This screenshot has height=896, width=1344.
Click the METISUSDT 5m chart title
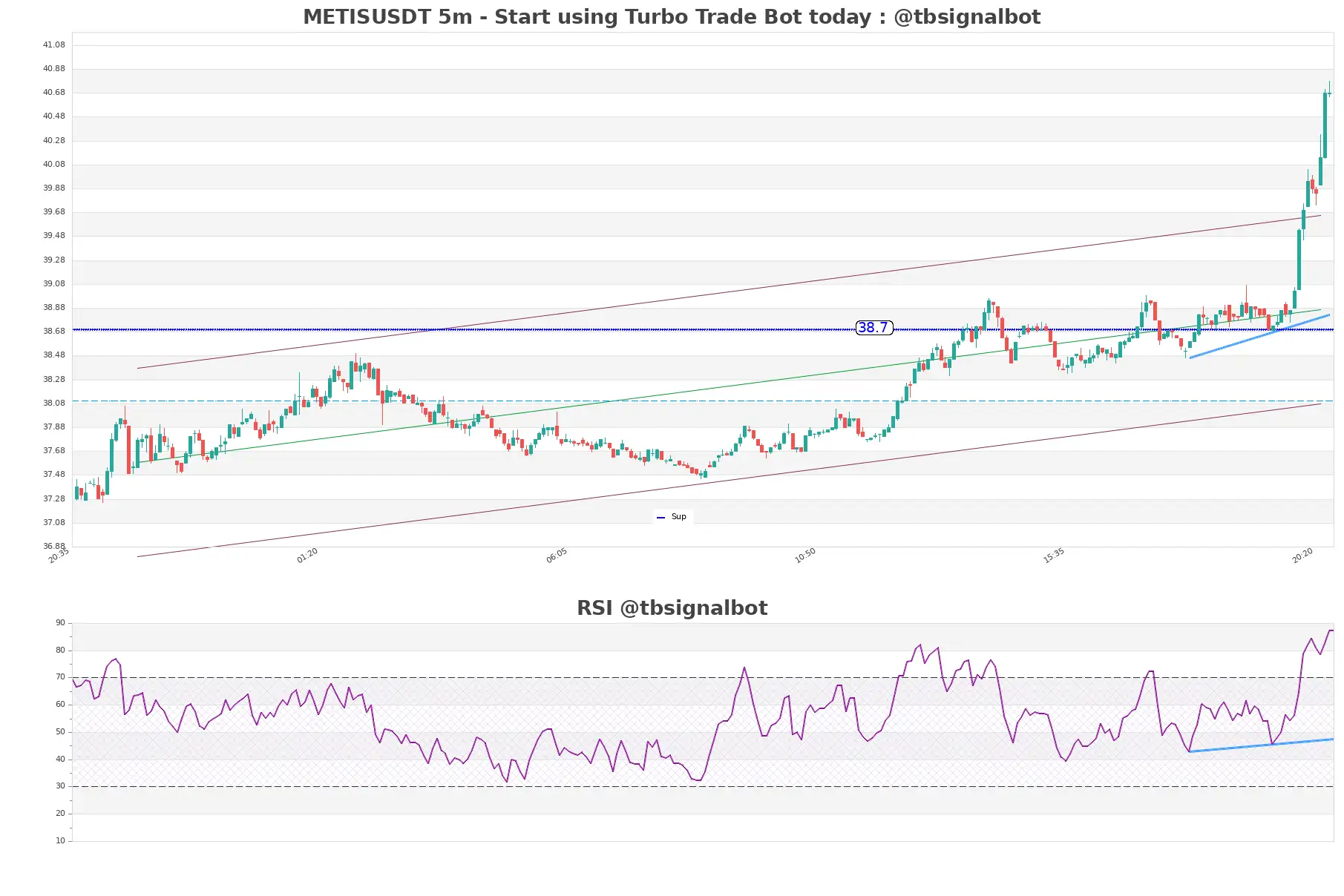pos(672,16)
